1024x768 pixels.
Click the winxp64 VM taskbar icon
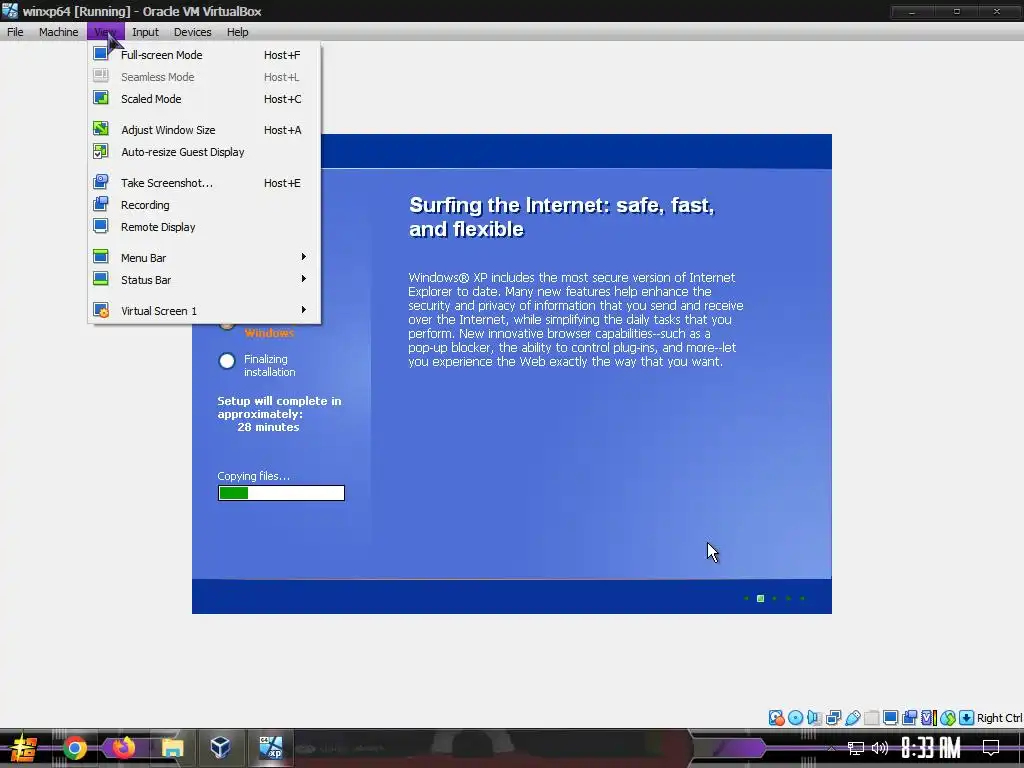click(x=270, y=748)
